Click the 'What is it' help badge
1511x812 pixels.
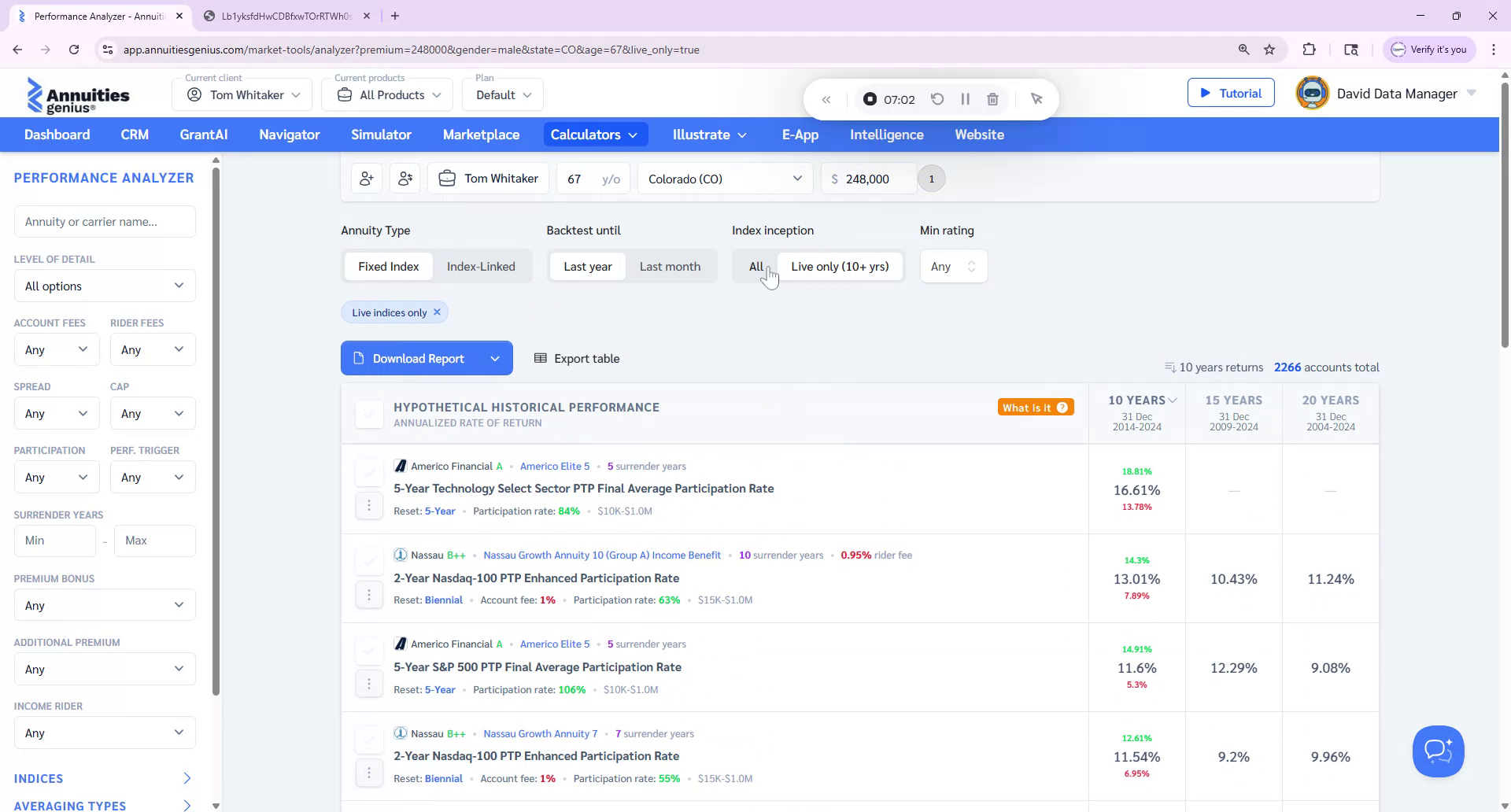click(1035, 407)
